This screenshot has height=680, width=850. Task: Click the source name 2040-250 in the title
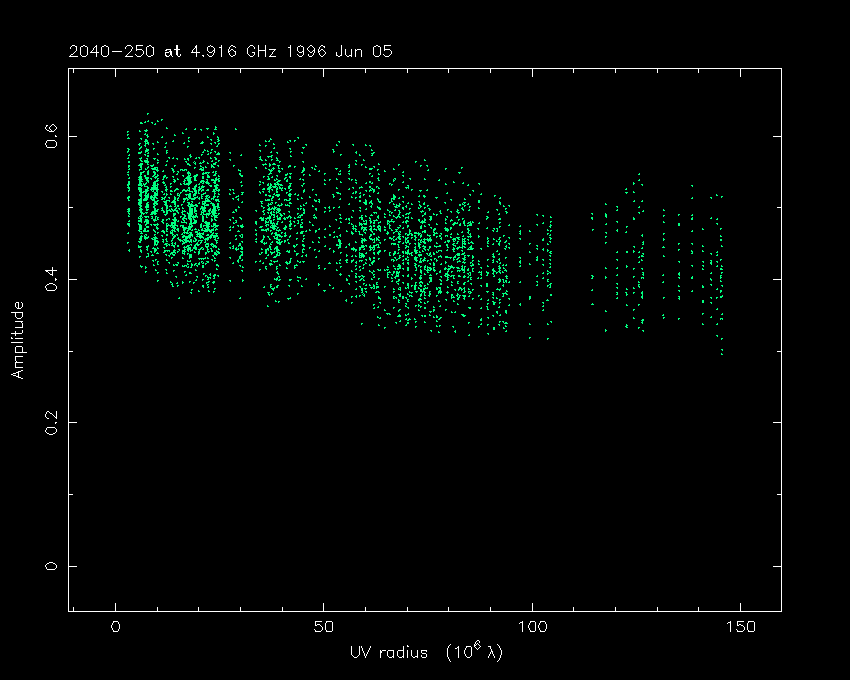click(x=113, y=51)
